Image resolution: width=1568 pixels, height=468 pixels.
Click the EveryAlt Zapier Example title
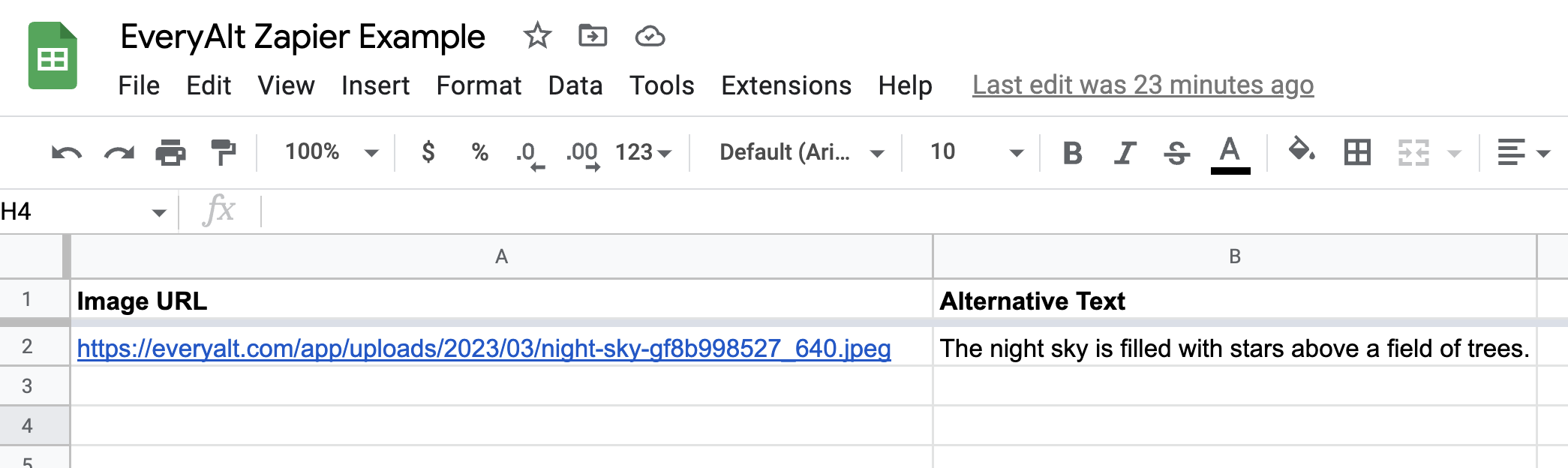click(x=302, y=37)
